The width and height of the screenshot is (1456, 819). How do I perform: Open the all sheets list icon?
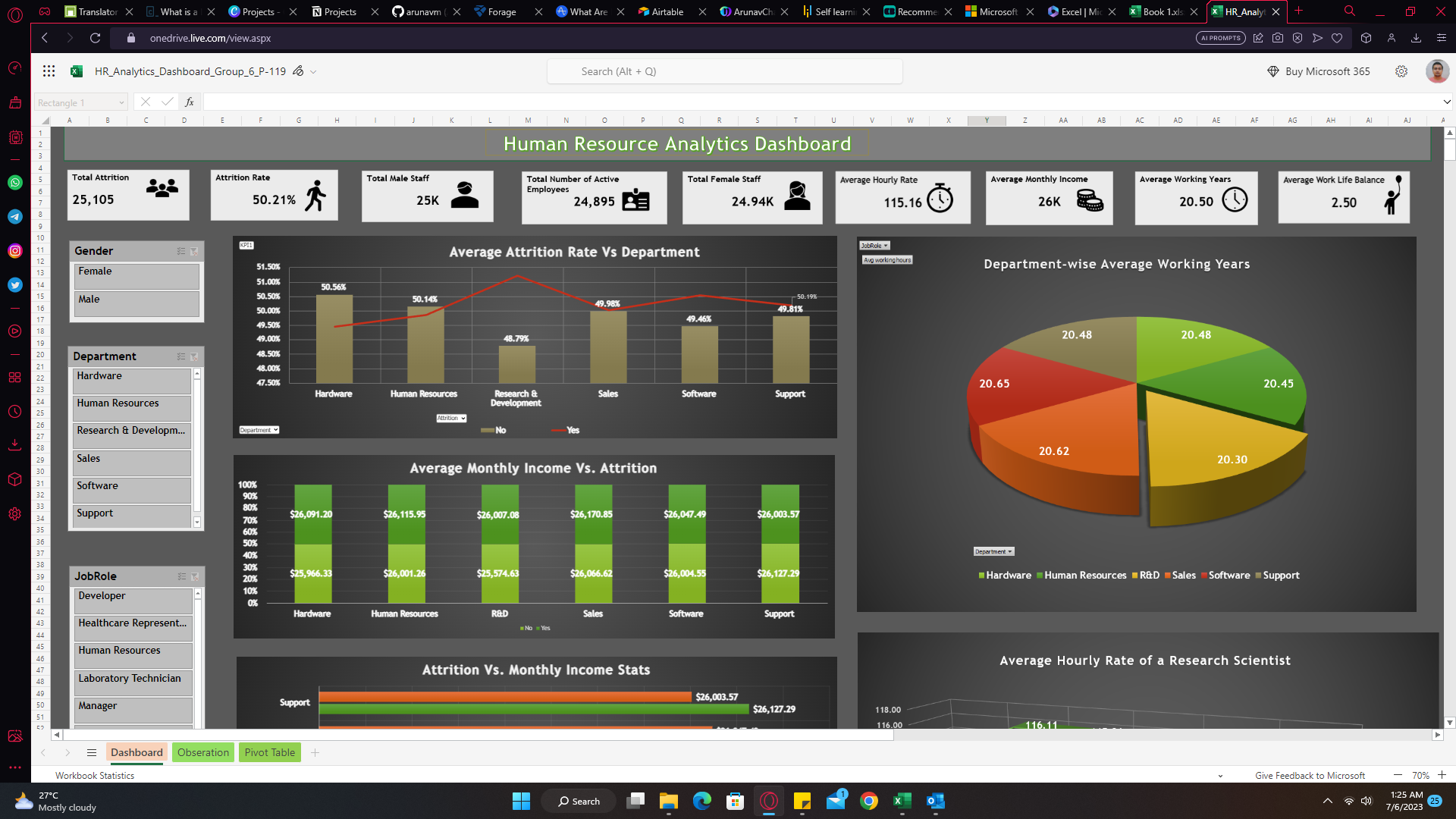(x=92, y=752)
